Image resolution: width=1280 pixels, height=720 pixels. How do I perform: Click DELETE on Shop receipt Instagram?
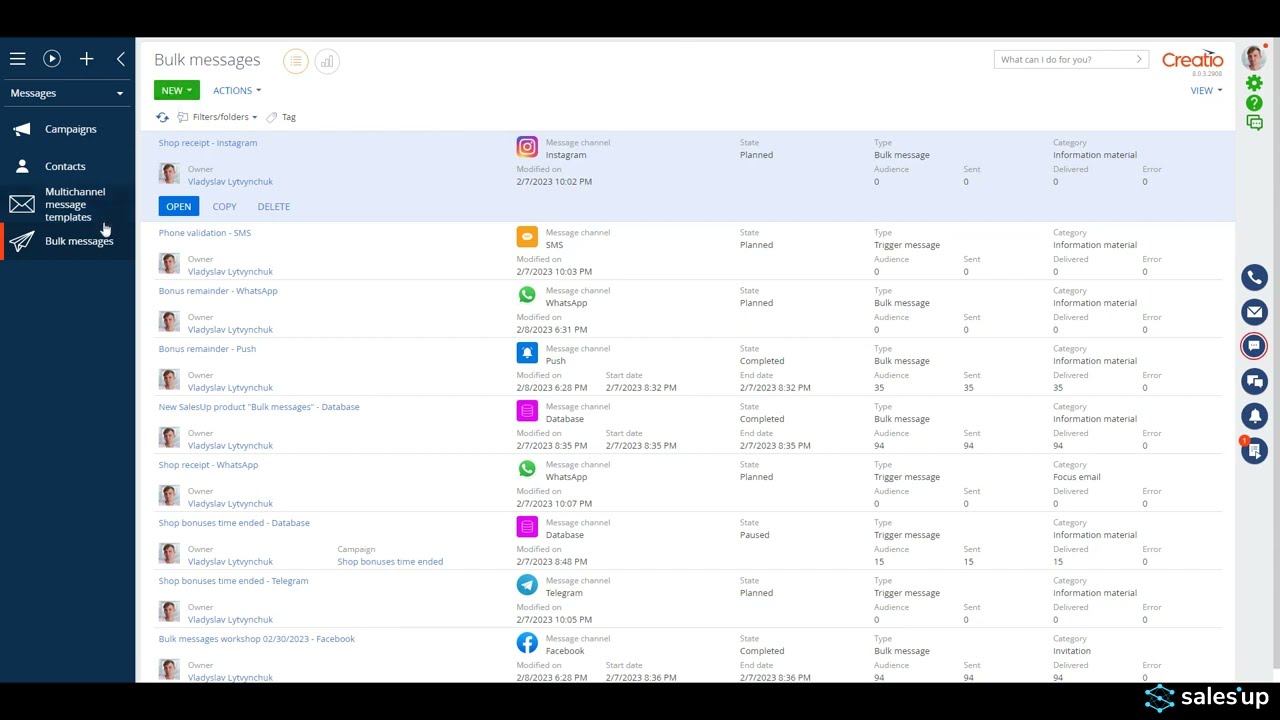(273, 207)
